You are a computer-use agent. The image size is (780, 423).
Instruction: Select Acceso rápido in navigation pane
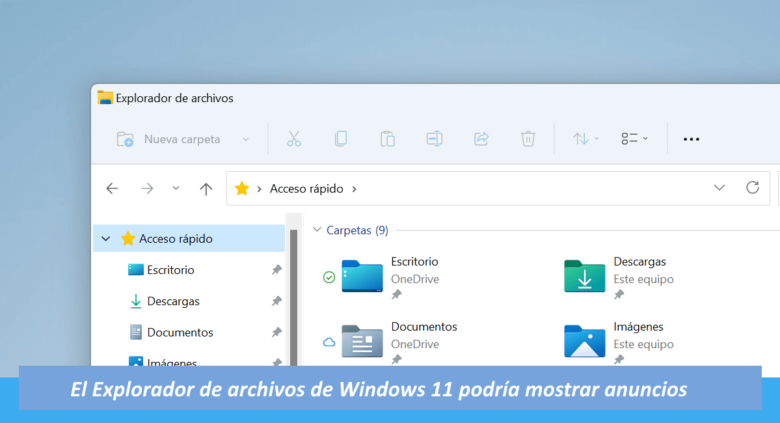(x=175, y=239)
